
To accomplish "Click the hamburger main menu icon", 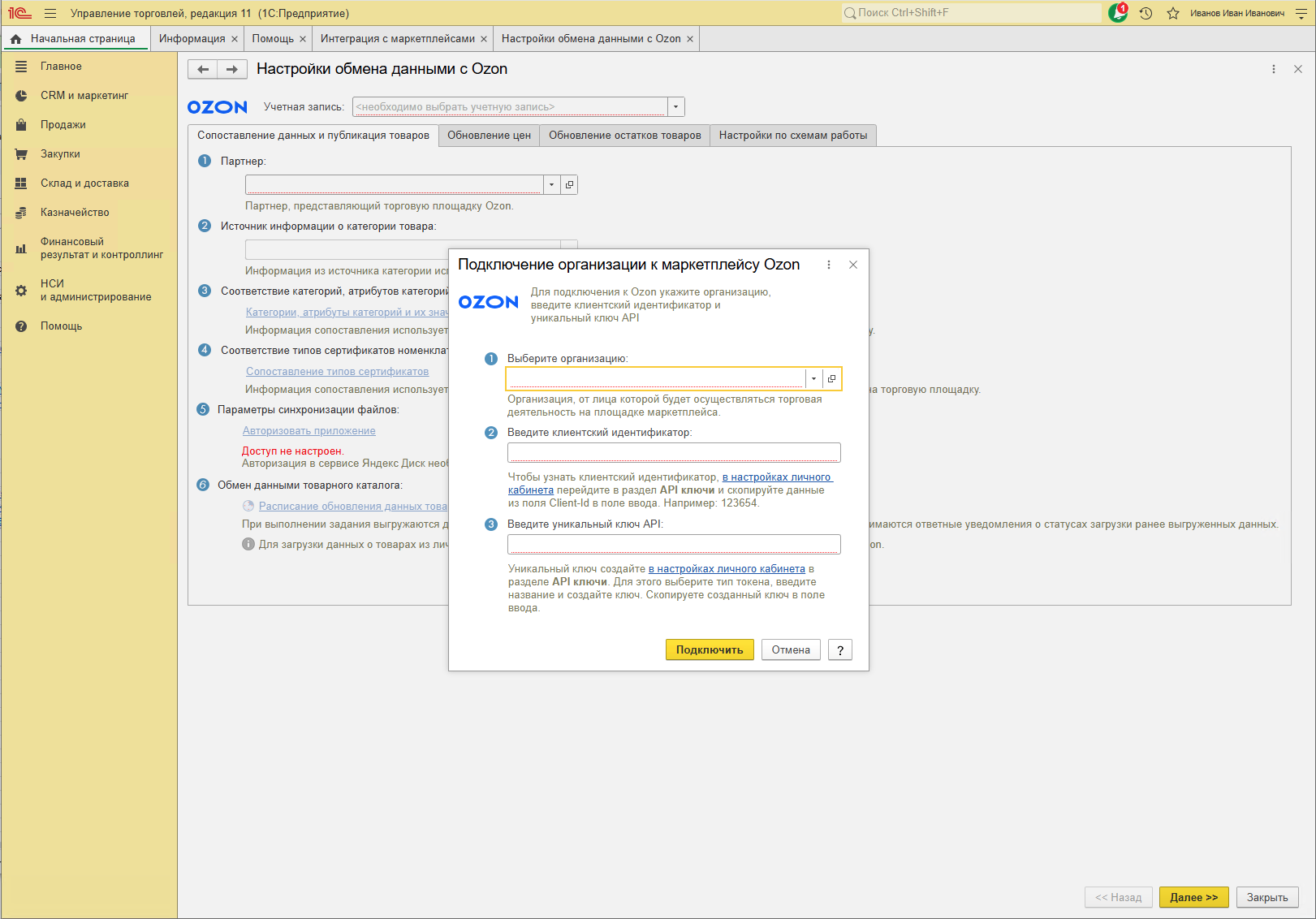I will pyautogui.click(x=50, y=13).
